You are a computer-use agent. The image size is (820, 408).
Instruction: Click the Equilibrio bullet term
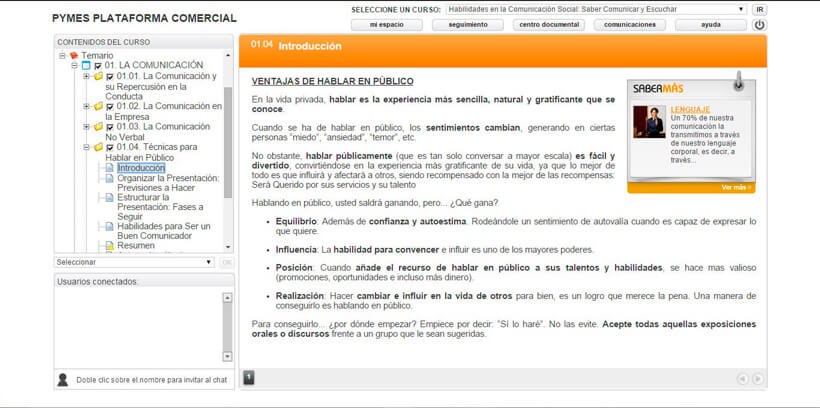click(x=296, y=222)
